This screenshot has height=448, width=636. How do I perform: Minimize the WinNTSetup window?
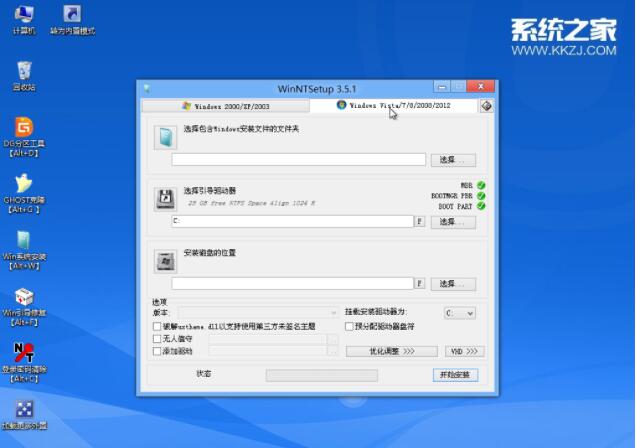click(442, 87)
